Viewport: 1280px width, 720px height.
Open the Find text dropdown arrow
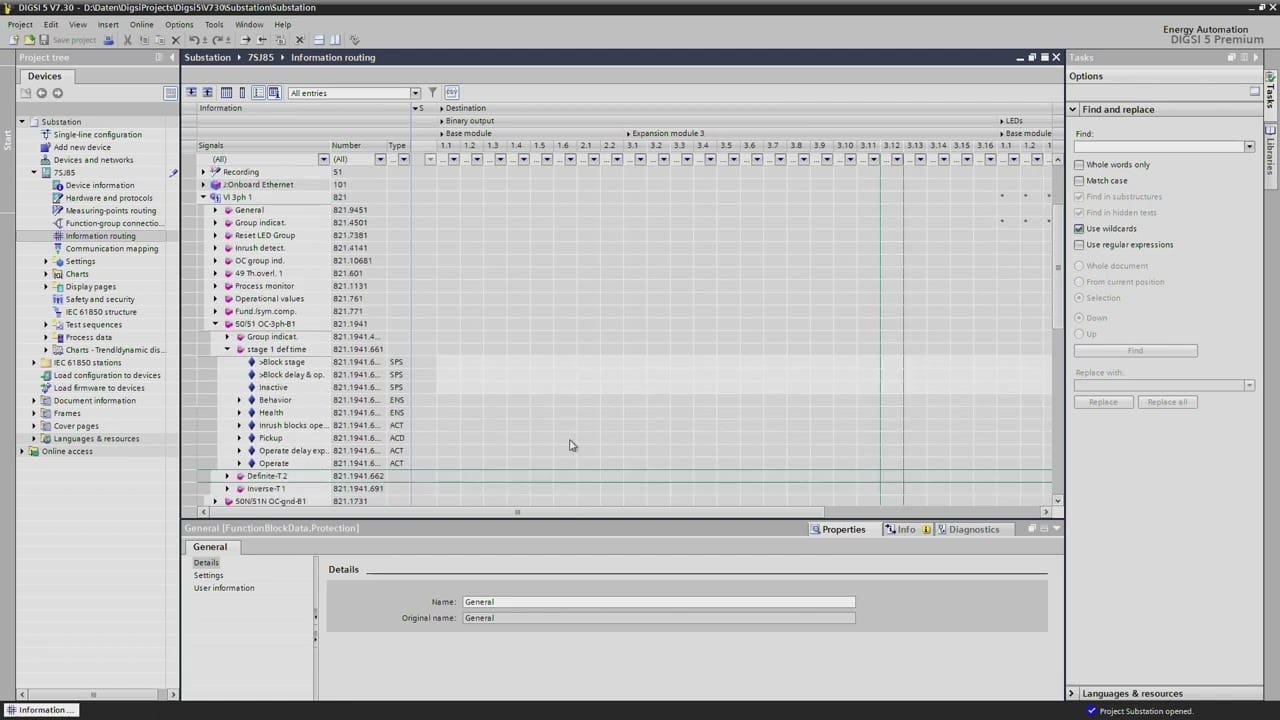coord(1249,147)
